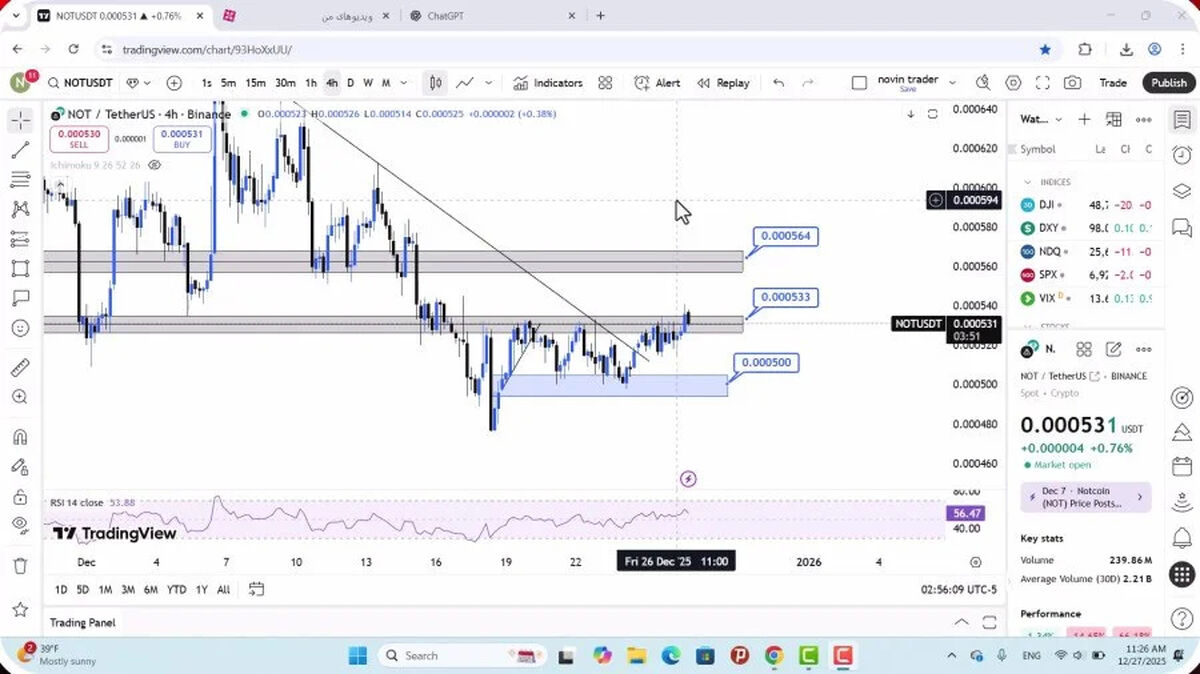This screenshot has height=674, width=1200.
Task: Select the 1s timeframe
Action: pyautogui.click(x=206, y=83)
